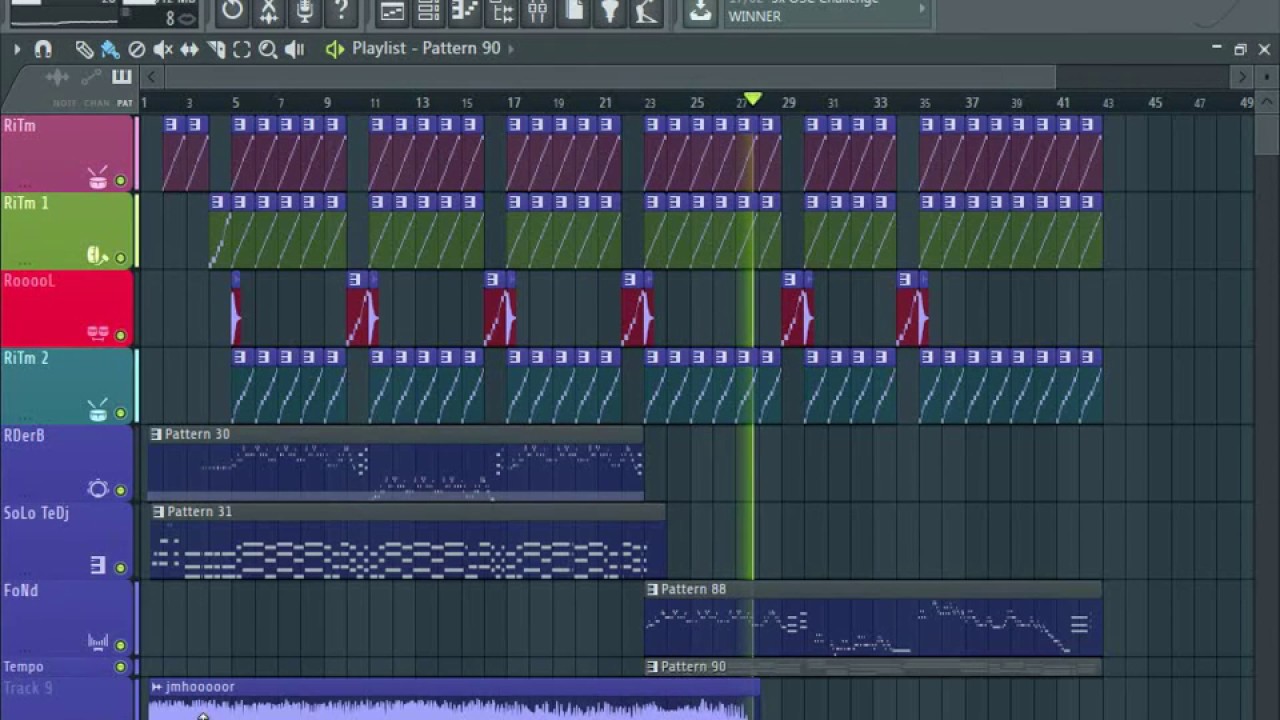Switch clip focus to automation clips
This screenshot has height=720, width=1280.
coord(90,77)
